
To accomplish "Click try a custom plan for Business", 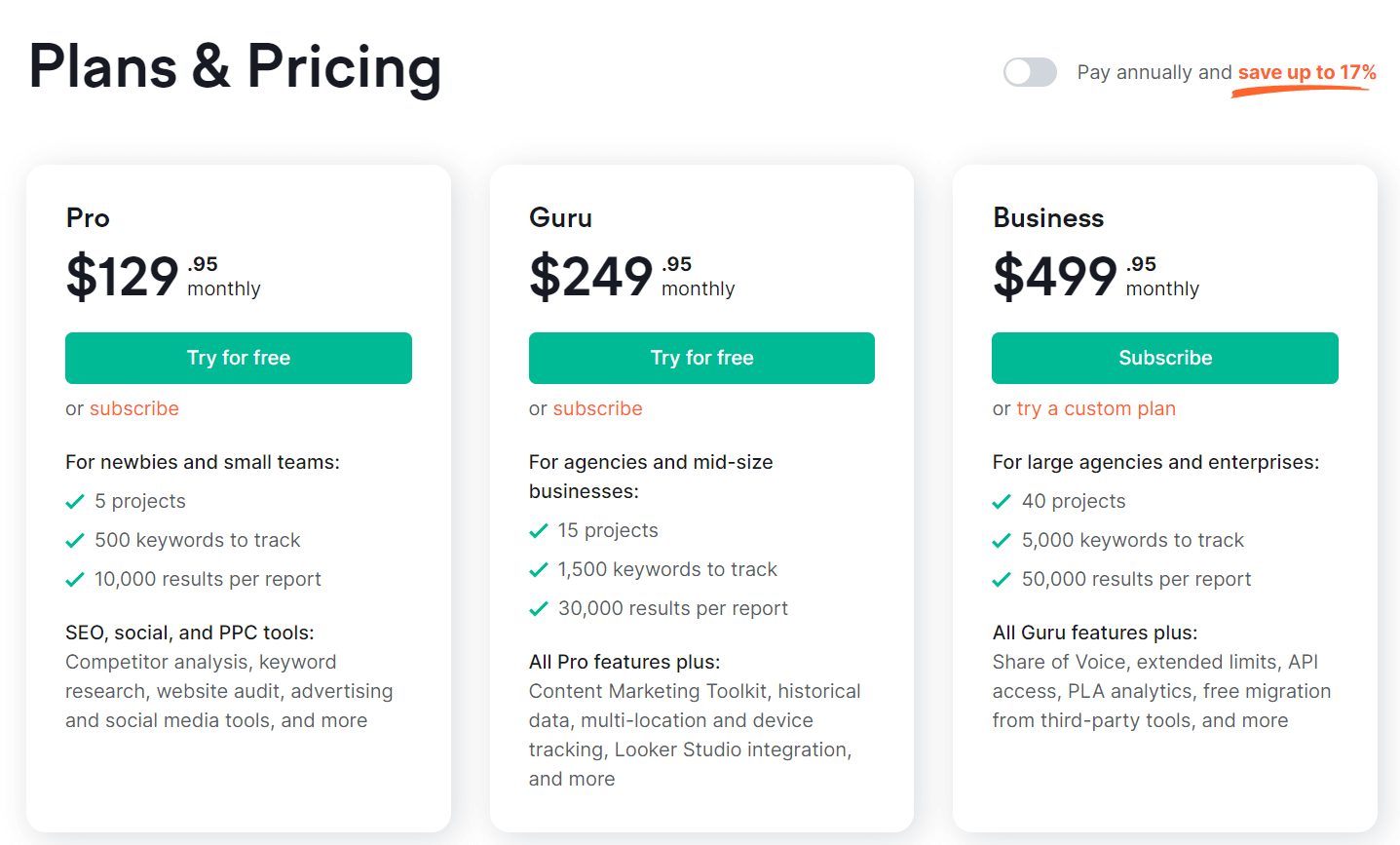I will 1094,408.
